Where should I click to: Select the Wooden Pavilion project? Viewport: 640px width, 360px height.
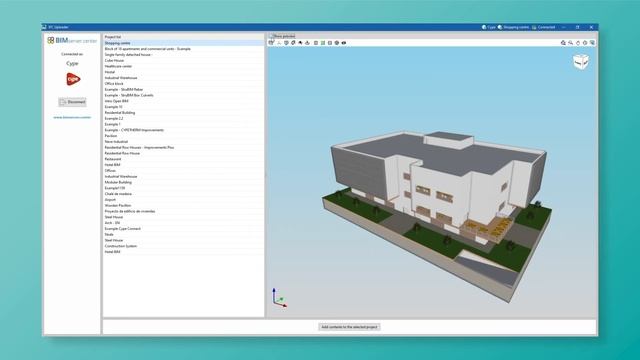click(184, 205)
